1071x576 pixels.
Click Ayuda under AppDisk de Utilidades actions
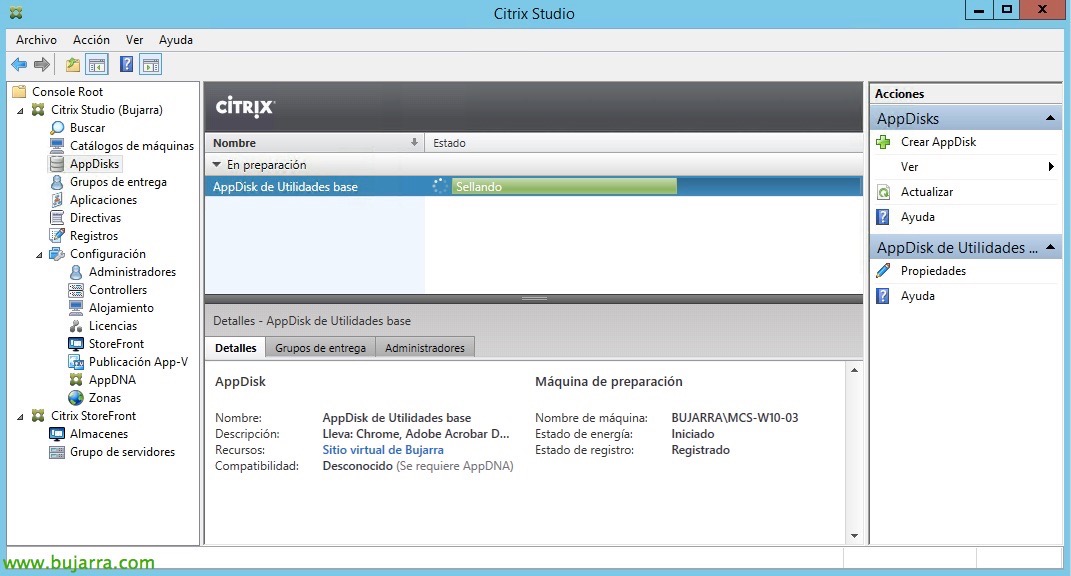(917, 296)
